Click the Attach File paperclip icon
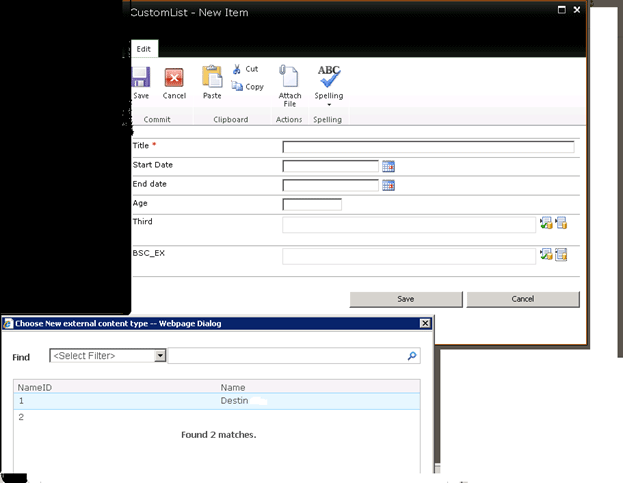 coord(289,76)
